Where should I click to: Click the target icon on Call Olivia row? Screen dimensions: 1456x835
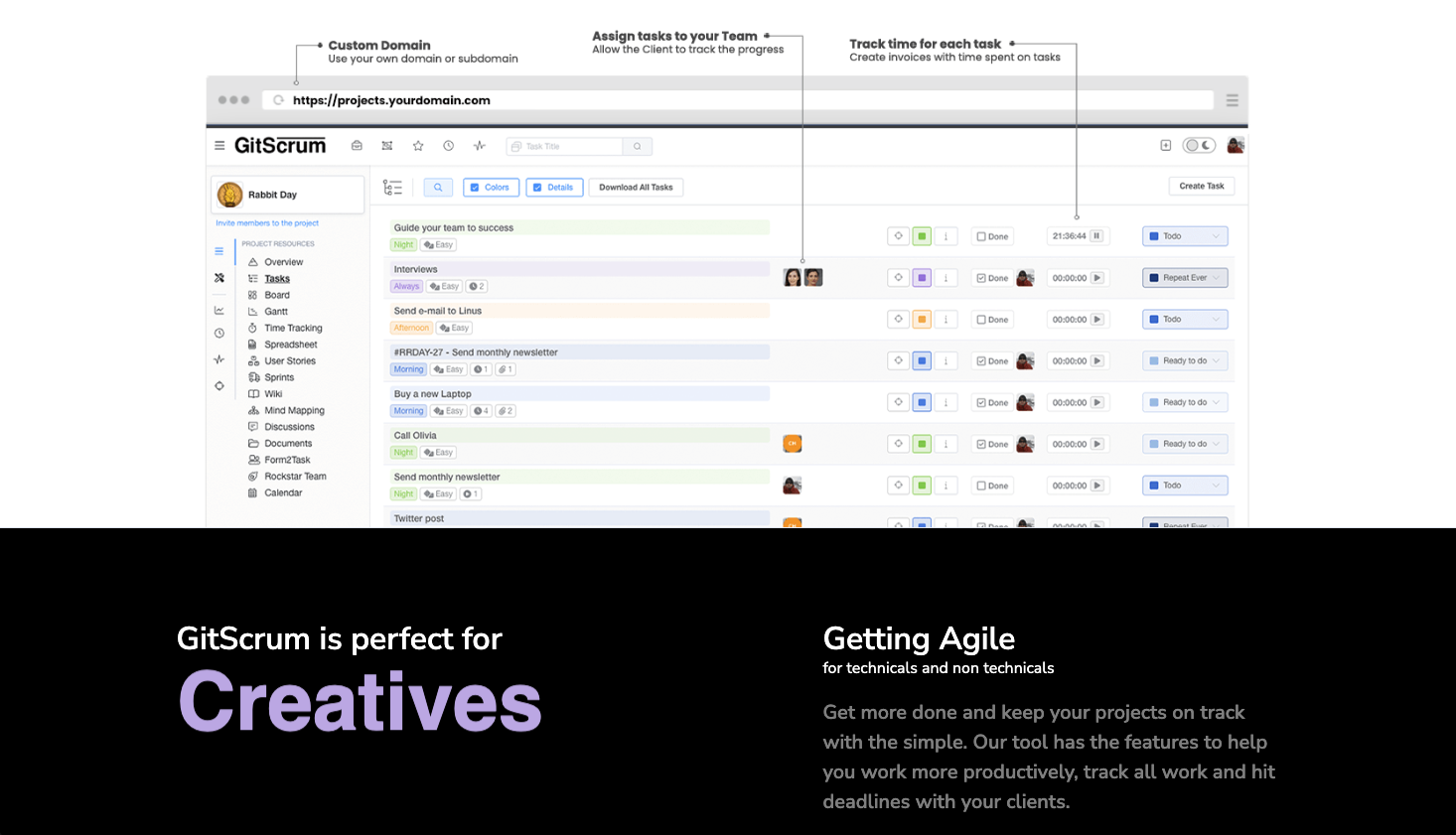point(898,444)
